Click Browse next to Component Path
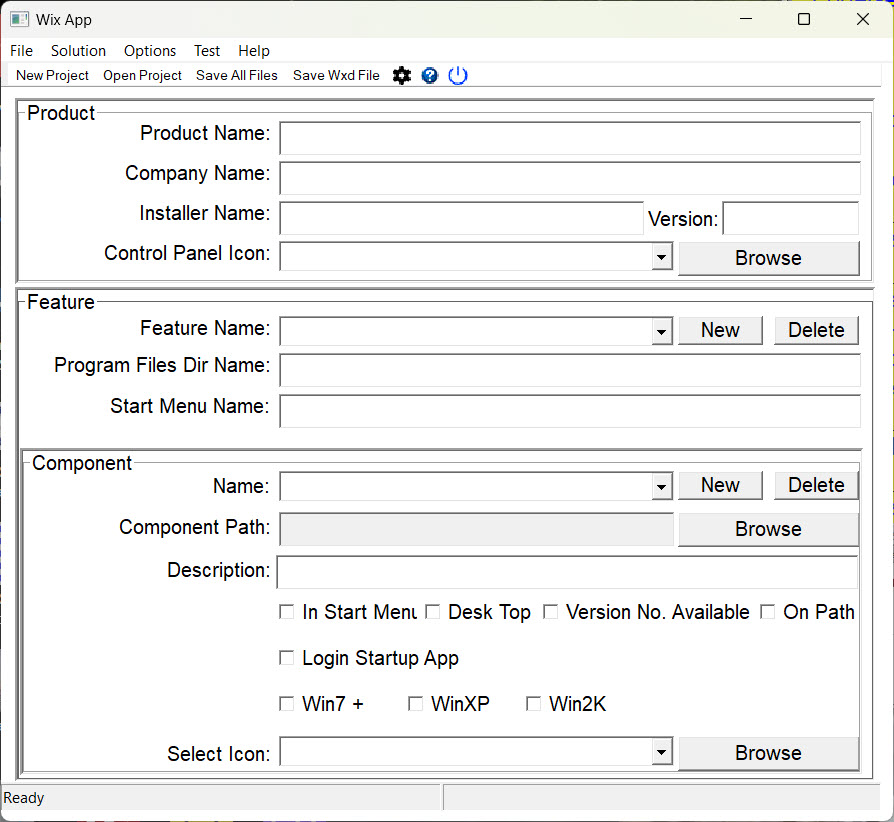 click(x=768, y=529)
